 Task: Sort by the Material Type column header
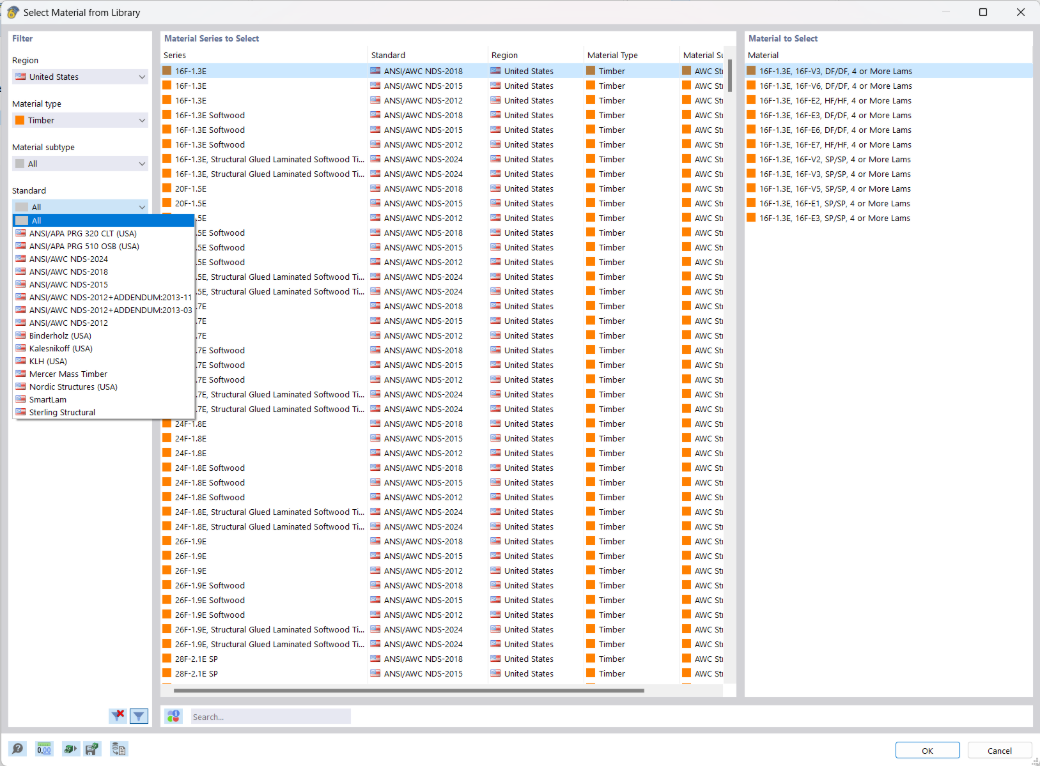(x=631, y=55)
